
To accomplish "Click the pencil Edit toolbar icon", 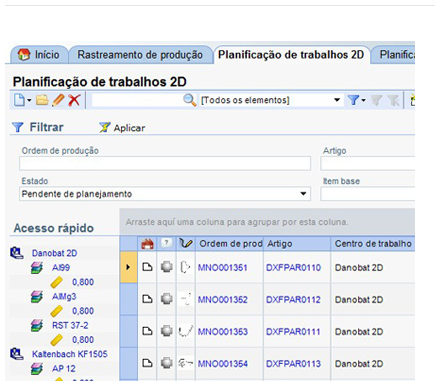I will pyautogui.click(x=58, y=100).
